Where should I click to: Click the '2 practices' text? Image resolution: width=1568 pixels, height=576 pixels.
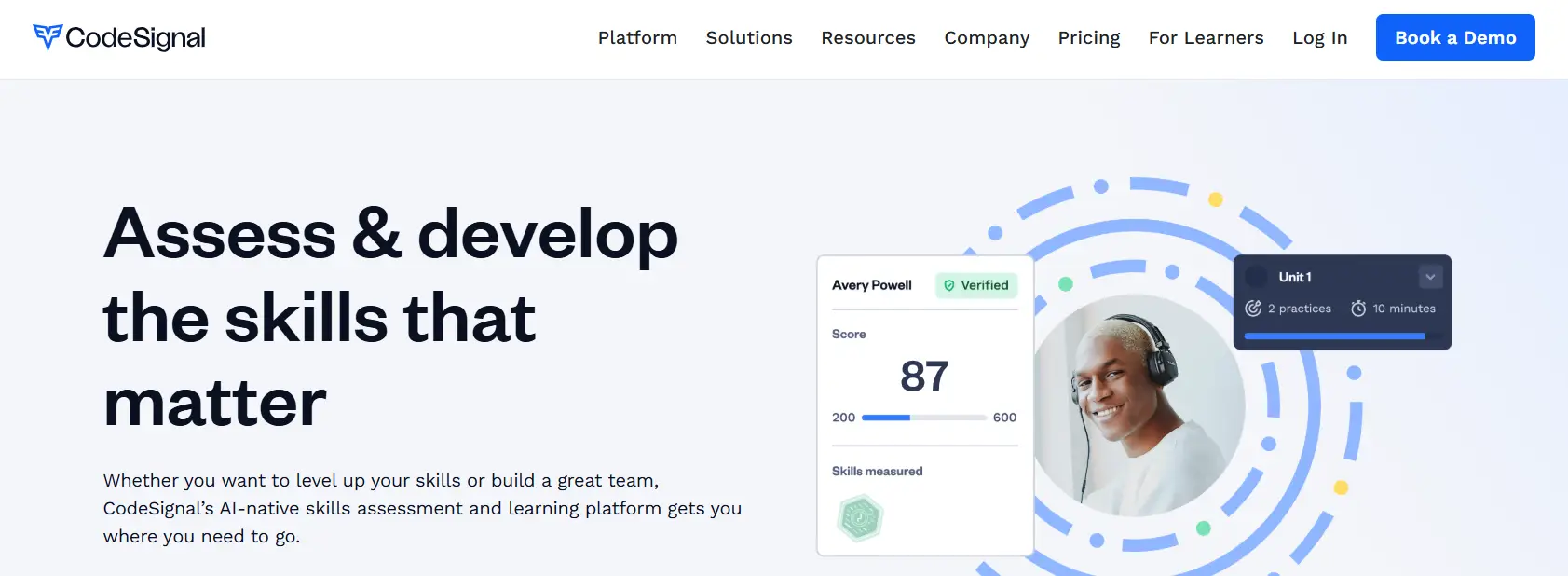[1300, 309]
